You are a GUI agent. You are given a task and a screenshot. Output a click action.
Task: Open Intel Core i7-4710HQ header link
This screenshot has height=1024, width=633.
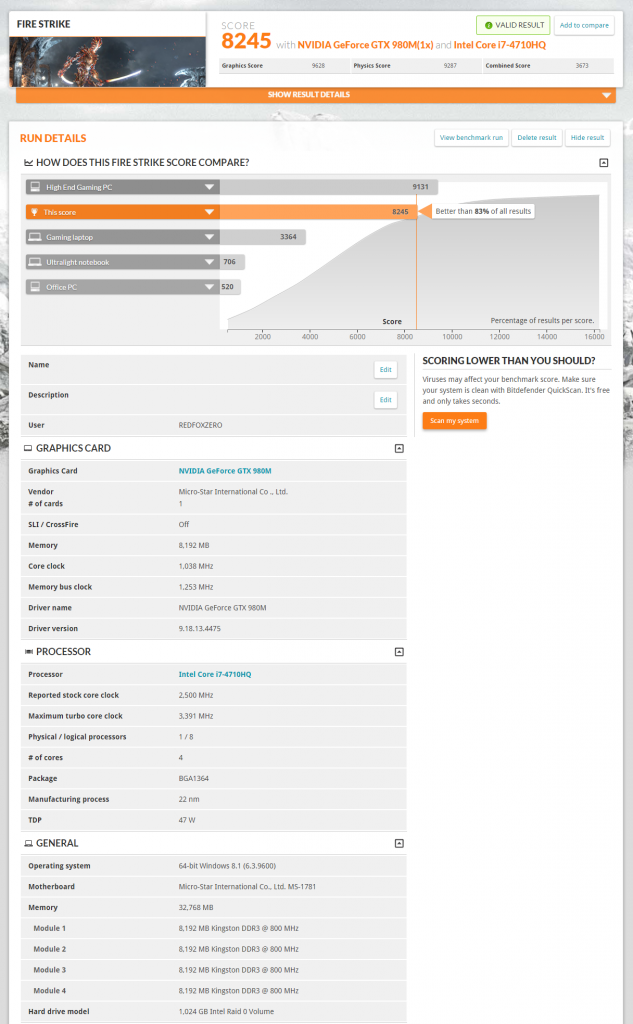pos(500,45)
